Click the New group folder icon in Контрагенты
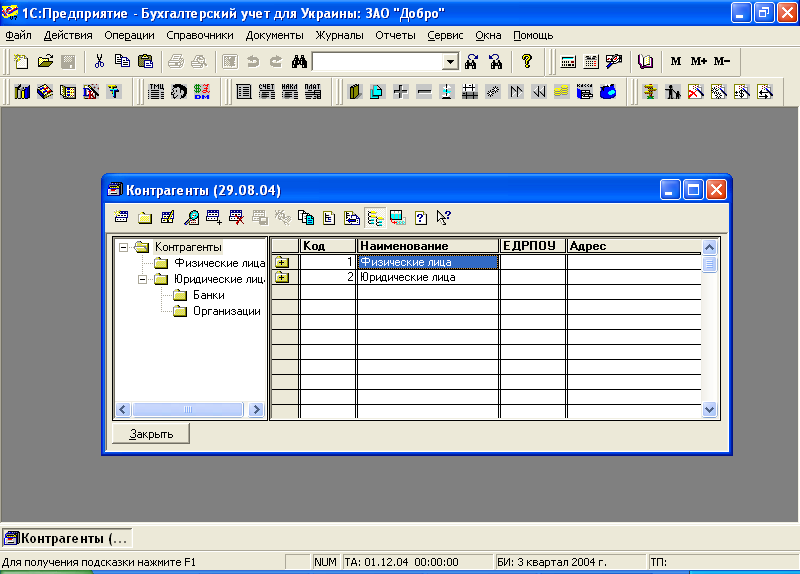Viewport: 800px width, 574px height. pyautogui.click(x=145, y=218)
